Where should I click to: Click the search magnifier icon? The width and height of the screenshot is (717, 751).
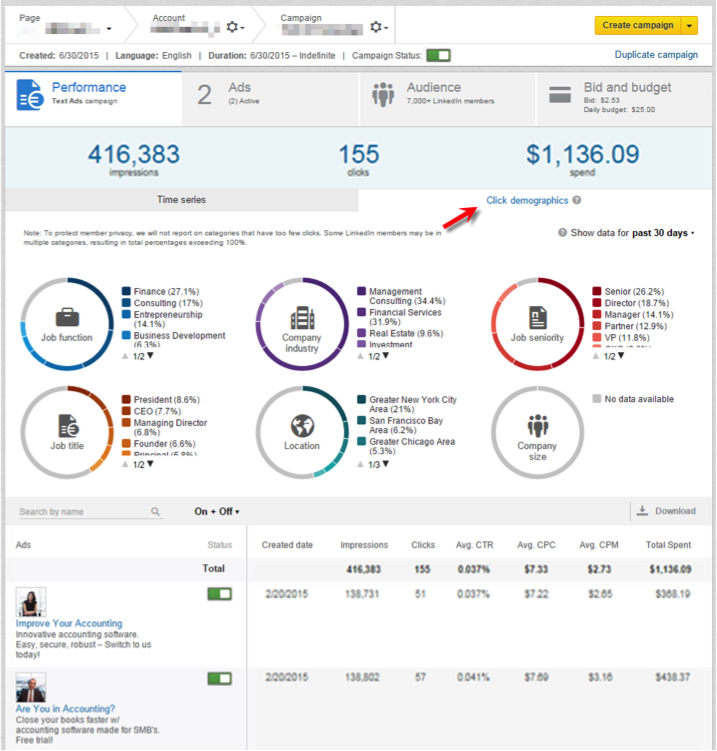(155, 512)
